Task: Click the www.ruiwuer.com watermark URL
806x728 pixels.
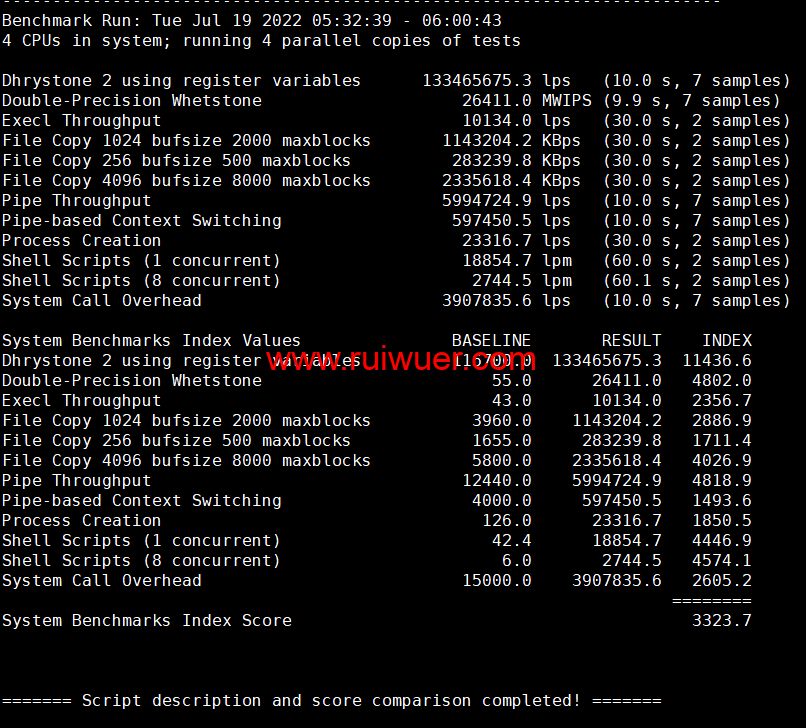Action: [x=400, y=360]
